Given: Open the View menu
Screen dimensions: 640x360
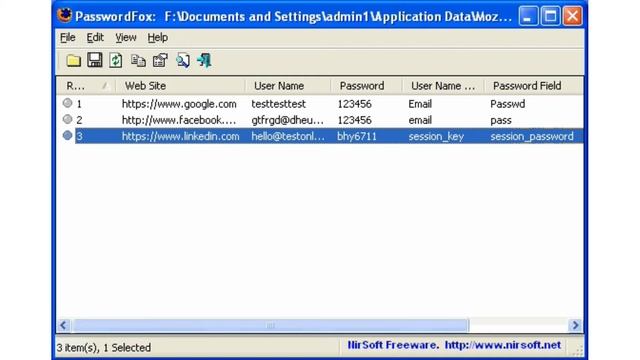Looking at the screenshot, I should [126, 38].
